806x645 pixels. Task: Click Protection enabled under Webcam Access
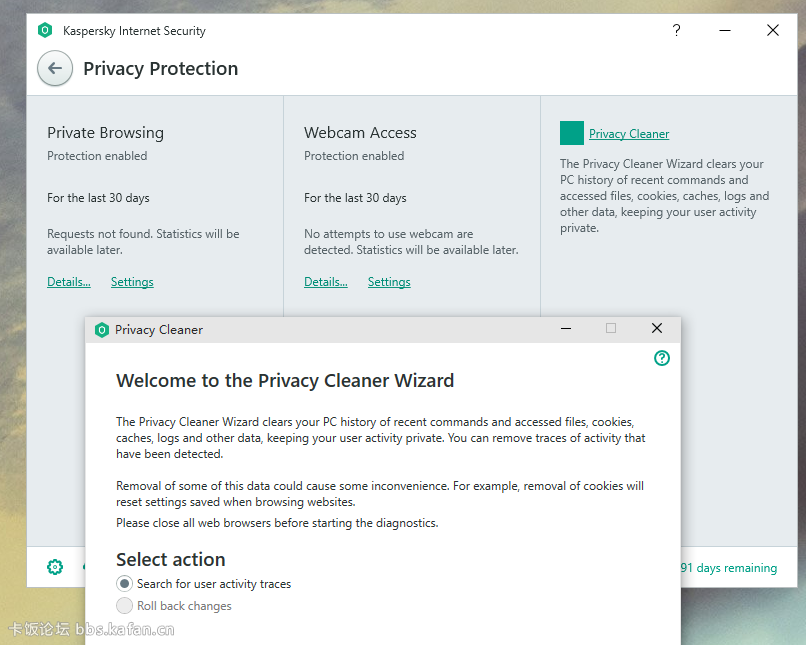[354, 156]
